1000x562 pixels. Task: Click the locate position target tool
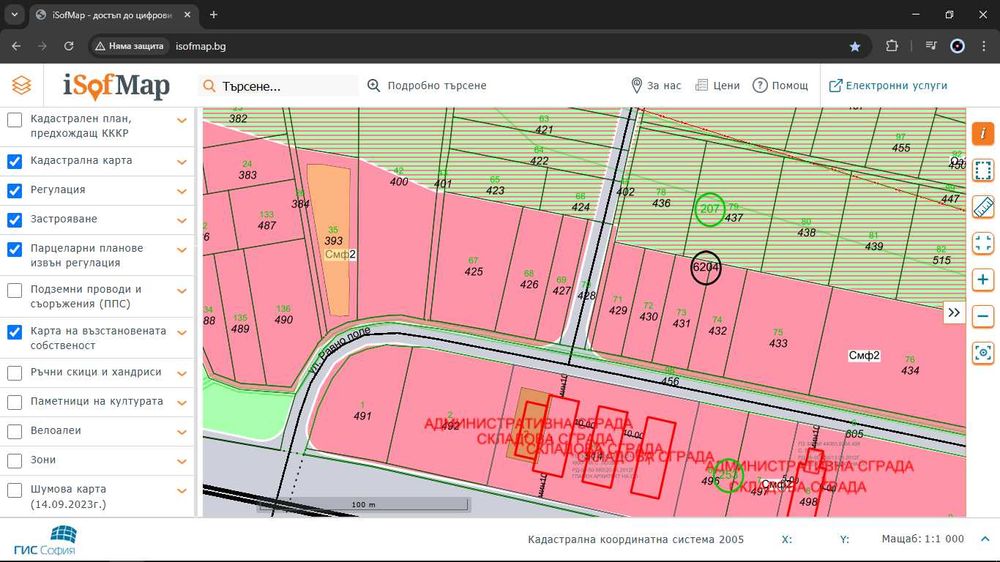pyautogui.click(x=983, y=353)
